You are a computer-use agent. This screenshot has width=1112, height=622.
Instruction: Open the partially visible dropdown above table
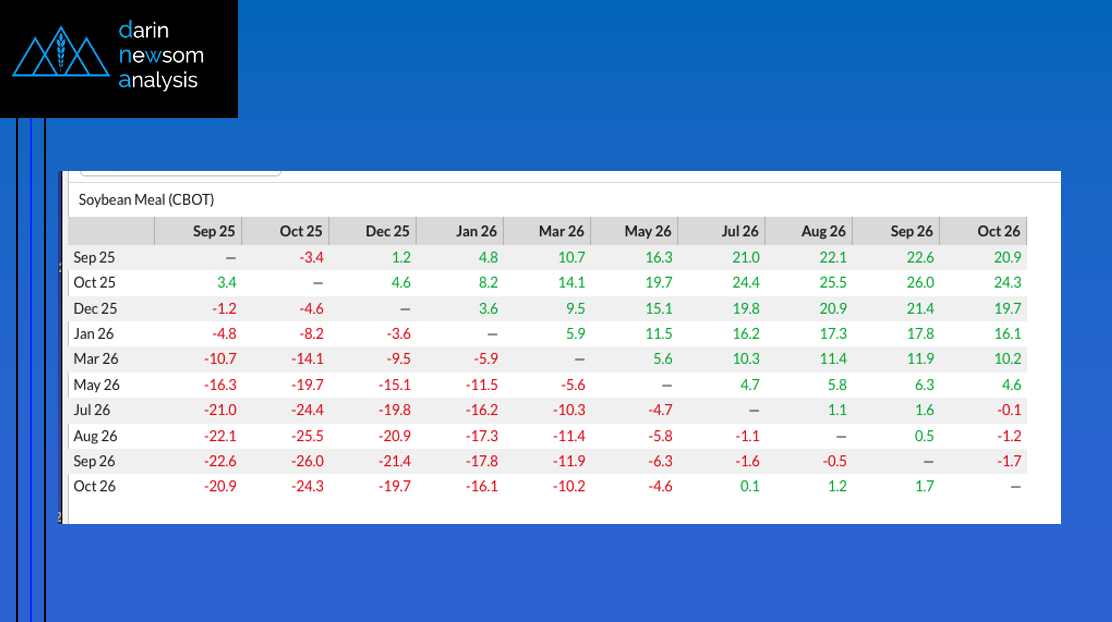click(x=180, y=174)
